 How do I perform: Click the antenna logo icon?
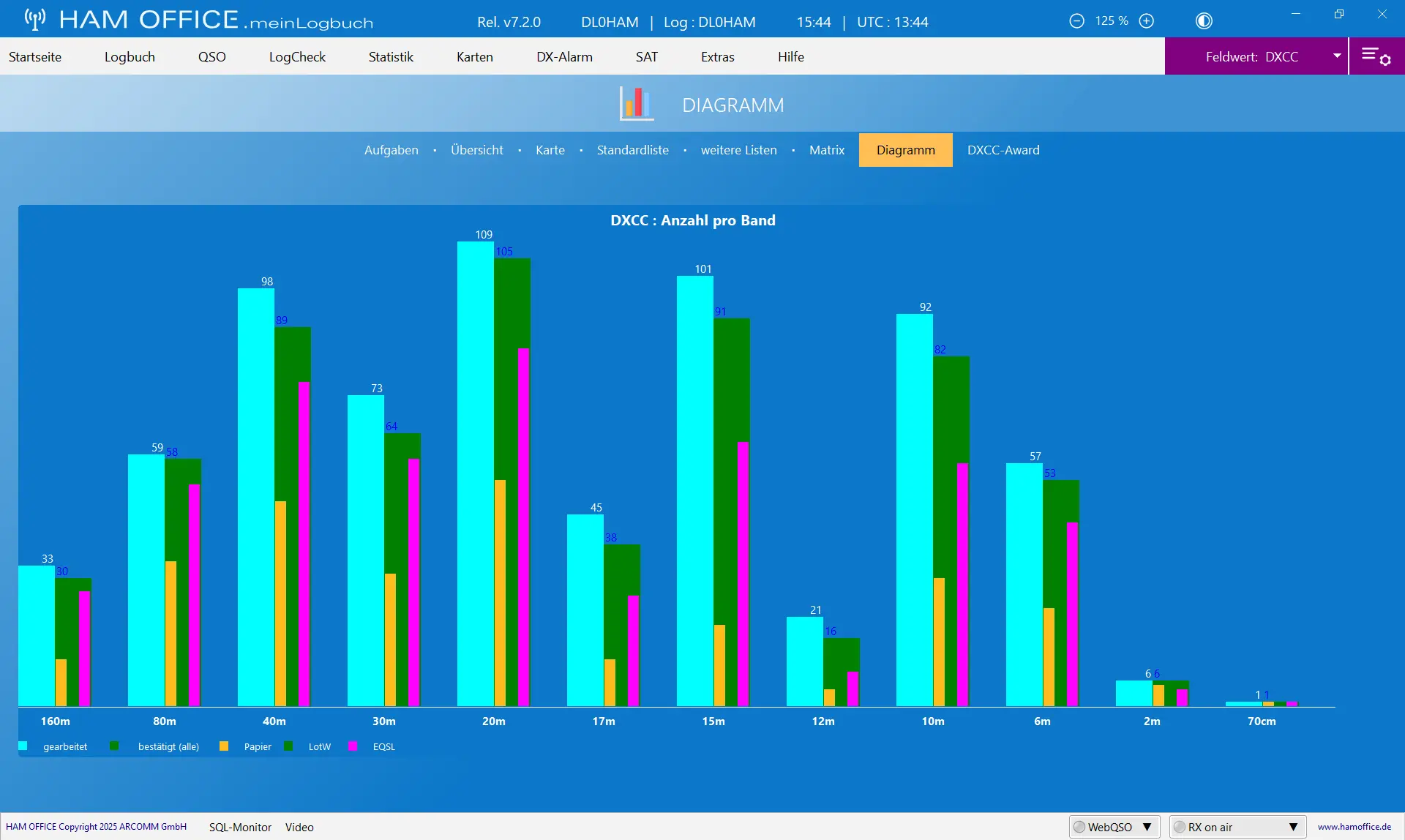tap(34, 19)
